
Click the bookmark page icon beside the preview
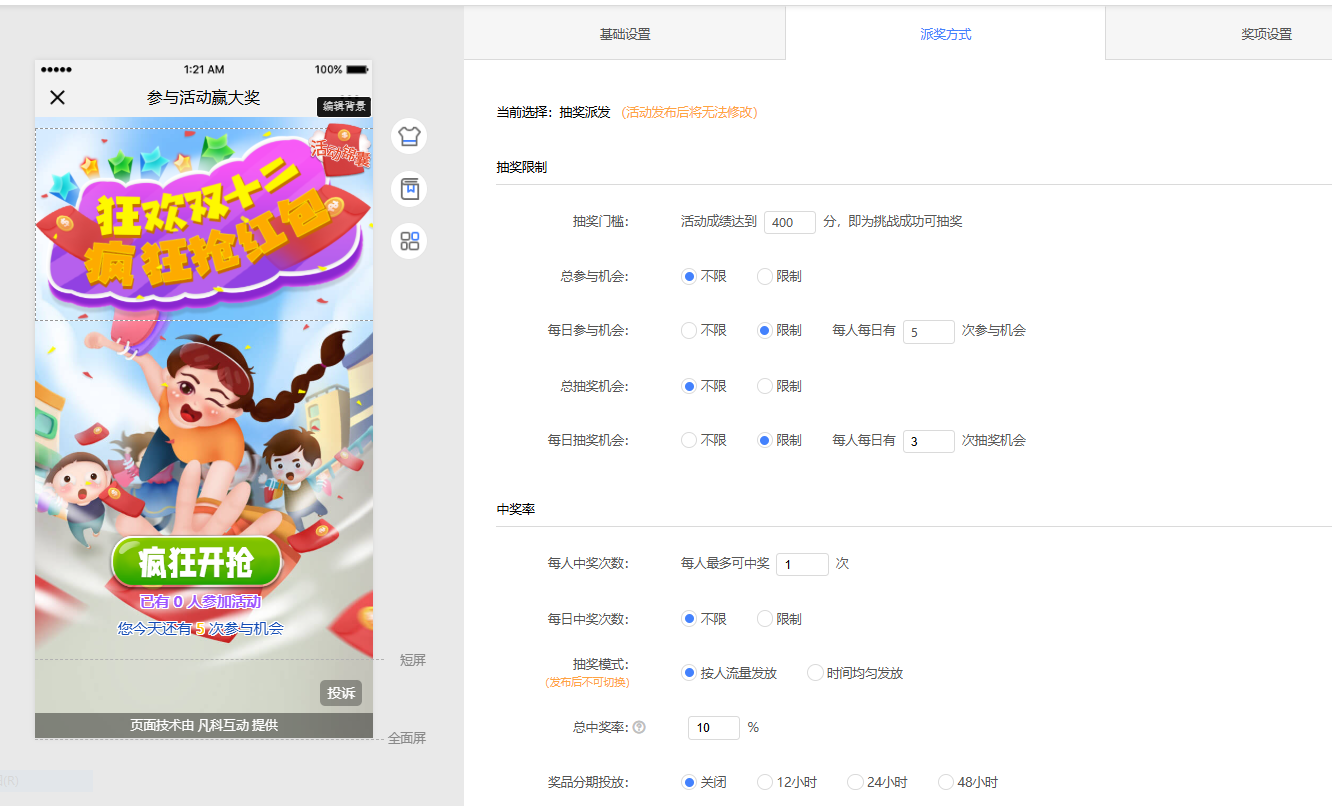408,188
